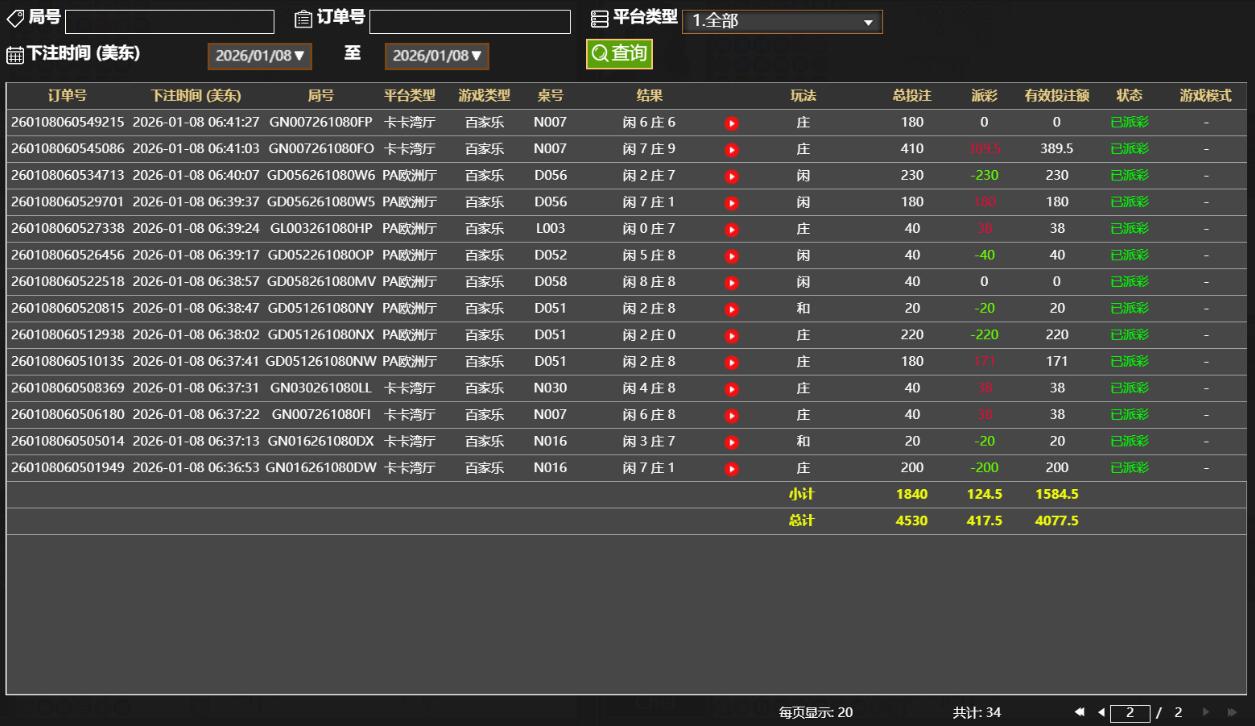This screenshot has height=726, width=1255.
Task: Play video replay for order 260108060534713
Action: tap(731, 176)
